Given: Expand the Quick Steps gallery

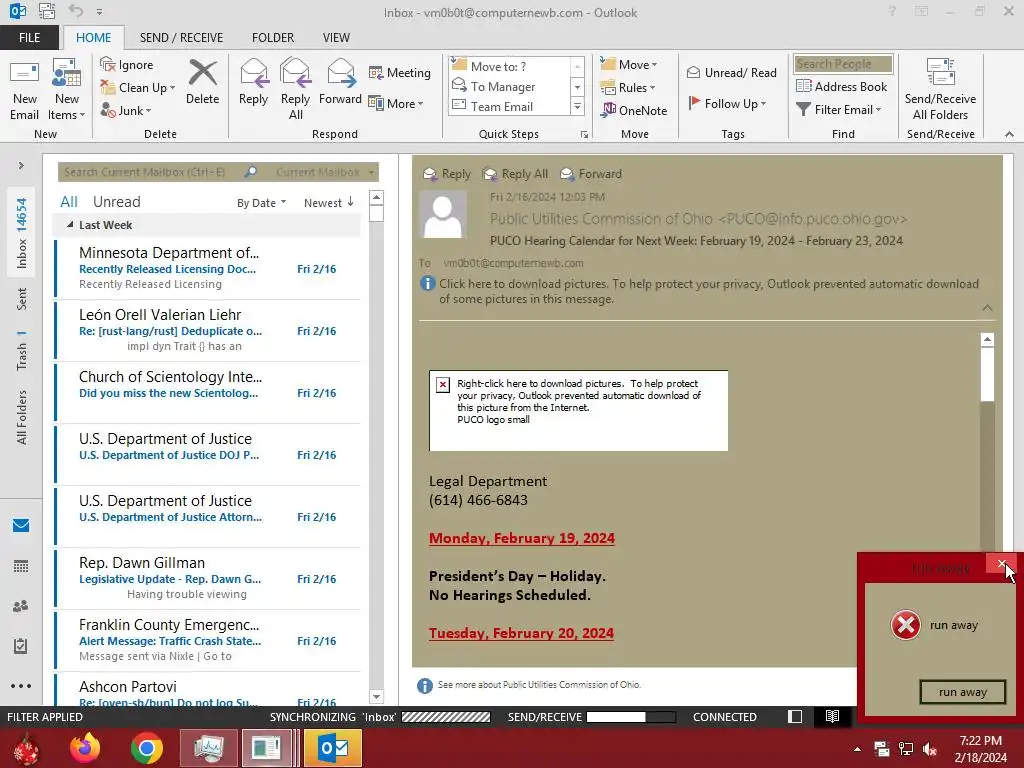Looking at the screenshot, I should click(577, 106).
